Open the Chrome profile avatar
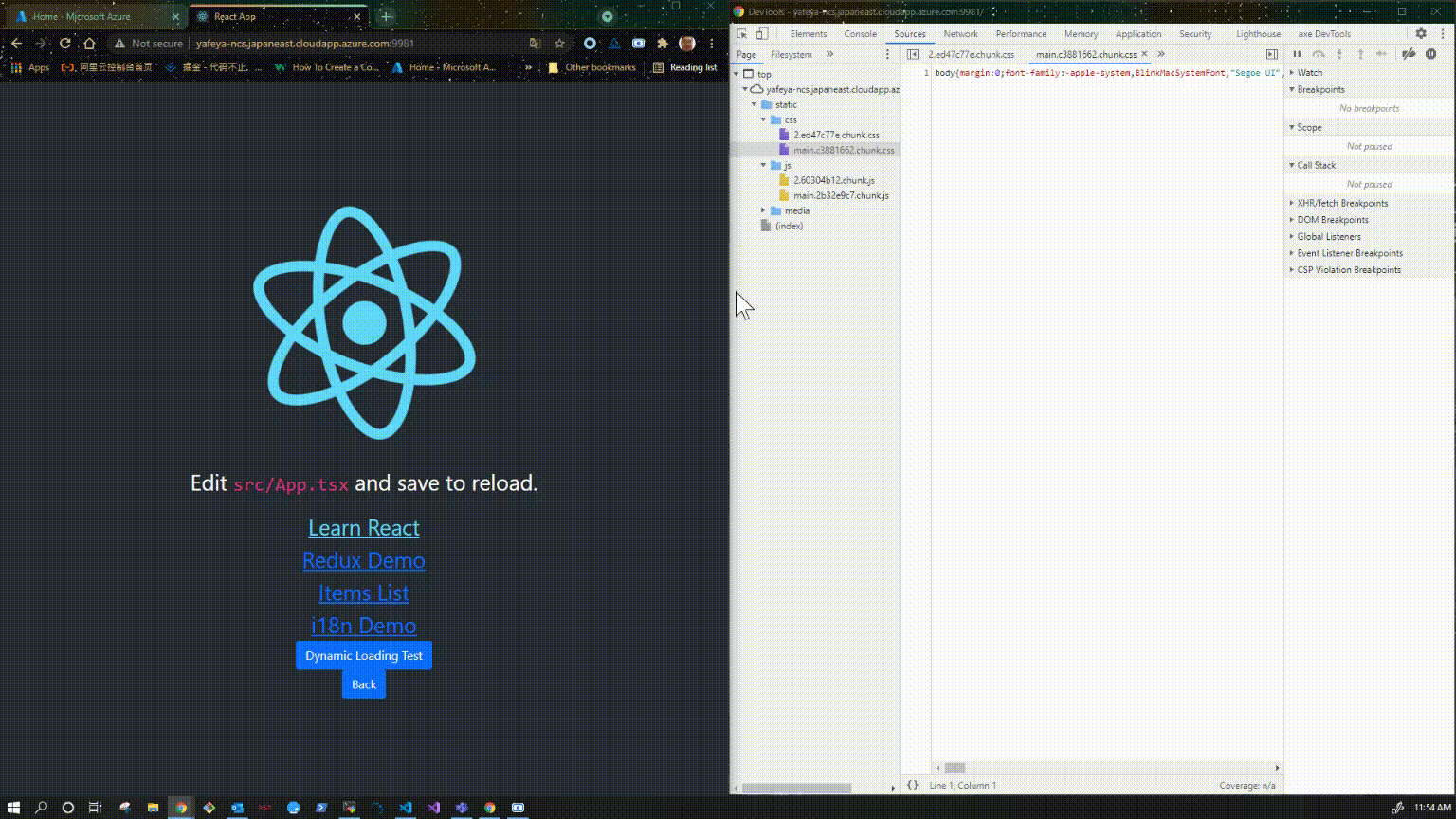Image resolution: width=1456 pixels, height=819 pixels. pyautogui.click(x=687, y=43)
